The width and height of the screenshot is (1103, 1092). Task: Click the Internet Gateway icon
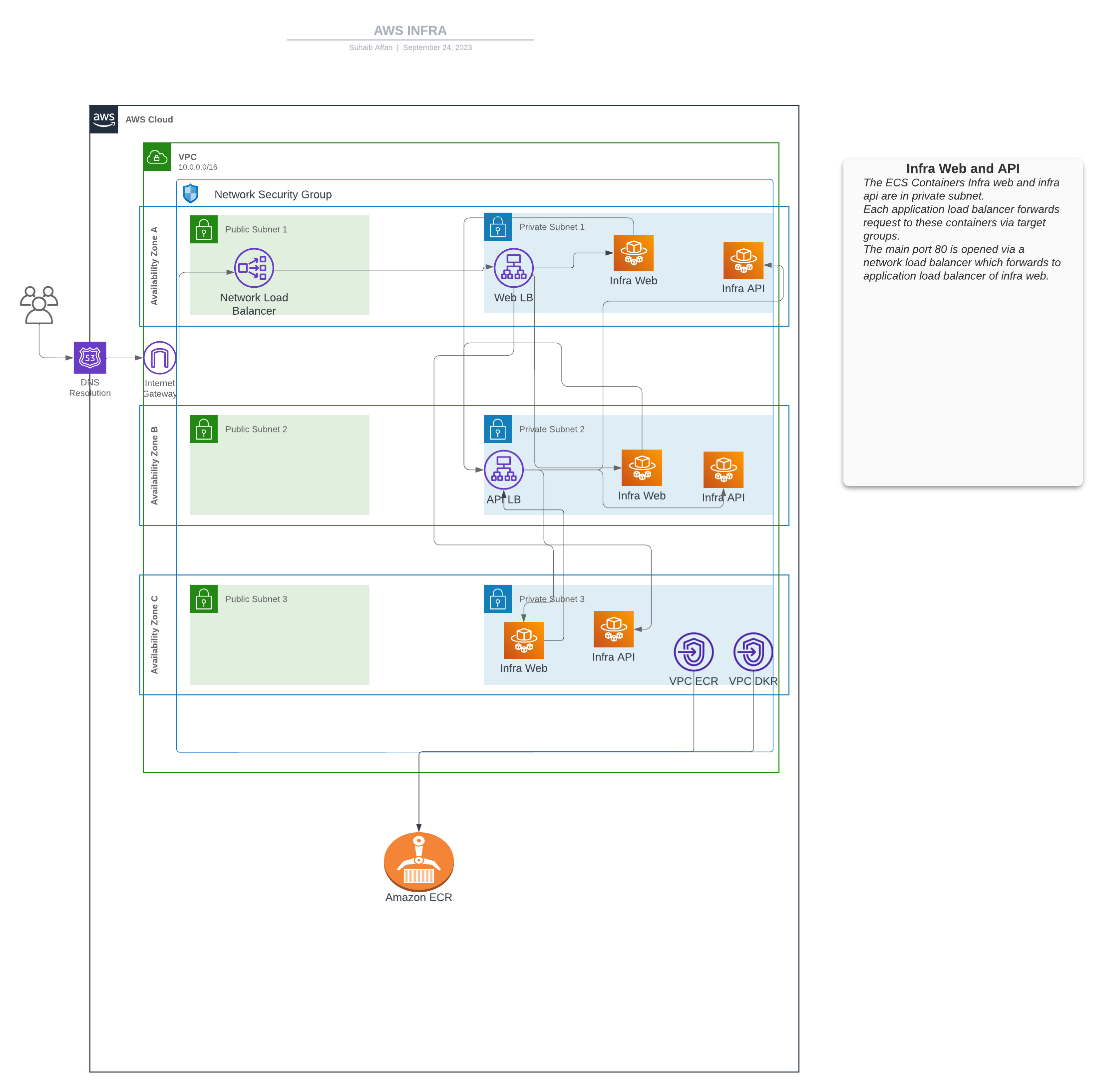159,358
